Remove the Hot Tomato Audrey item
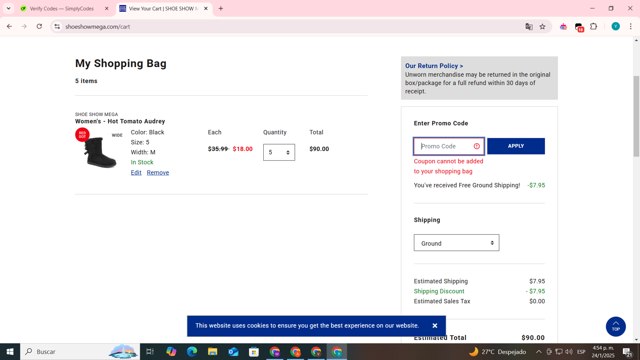Viewport: 640px width, 360px height. pos(158,173)
